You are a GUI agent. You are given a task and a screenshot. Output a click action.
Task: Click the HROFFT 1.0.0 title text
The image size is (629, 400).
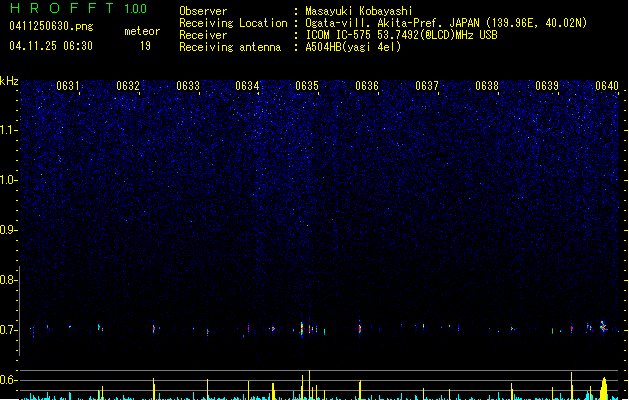[79, 8]
